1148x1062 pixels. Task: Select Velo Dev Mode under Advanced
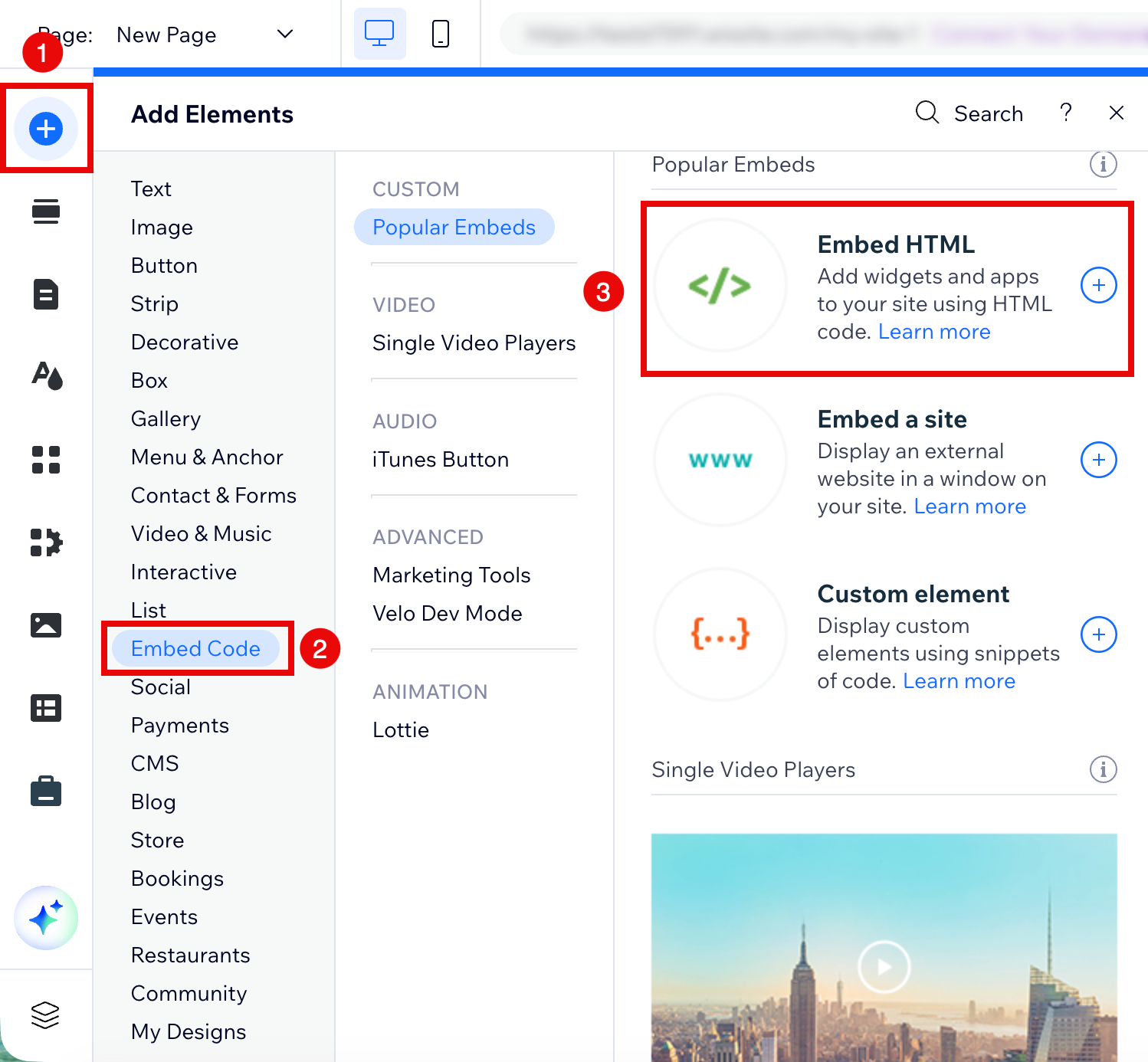pyautogui.click(x=447, y=613)
